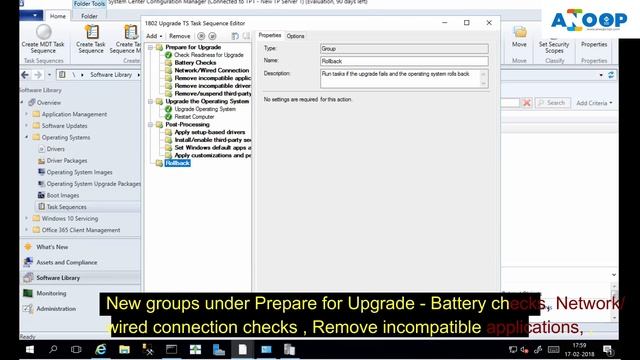The width and height of the screenshot is (640, 360).
Task: Open Software Library workspace
Action: tap(58, 278)
